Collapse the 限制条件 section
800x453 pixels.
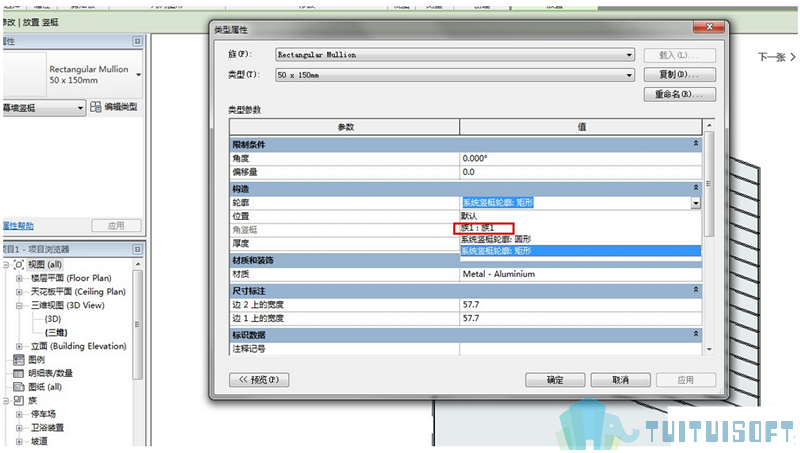click(x=695, y=144)
